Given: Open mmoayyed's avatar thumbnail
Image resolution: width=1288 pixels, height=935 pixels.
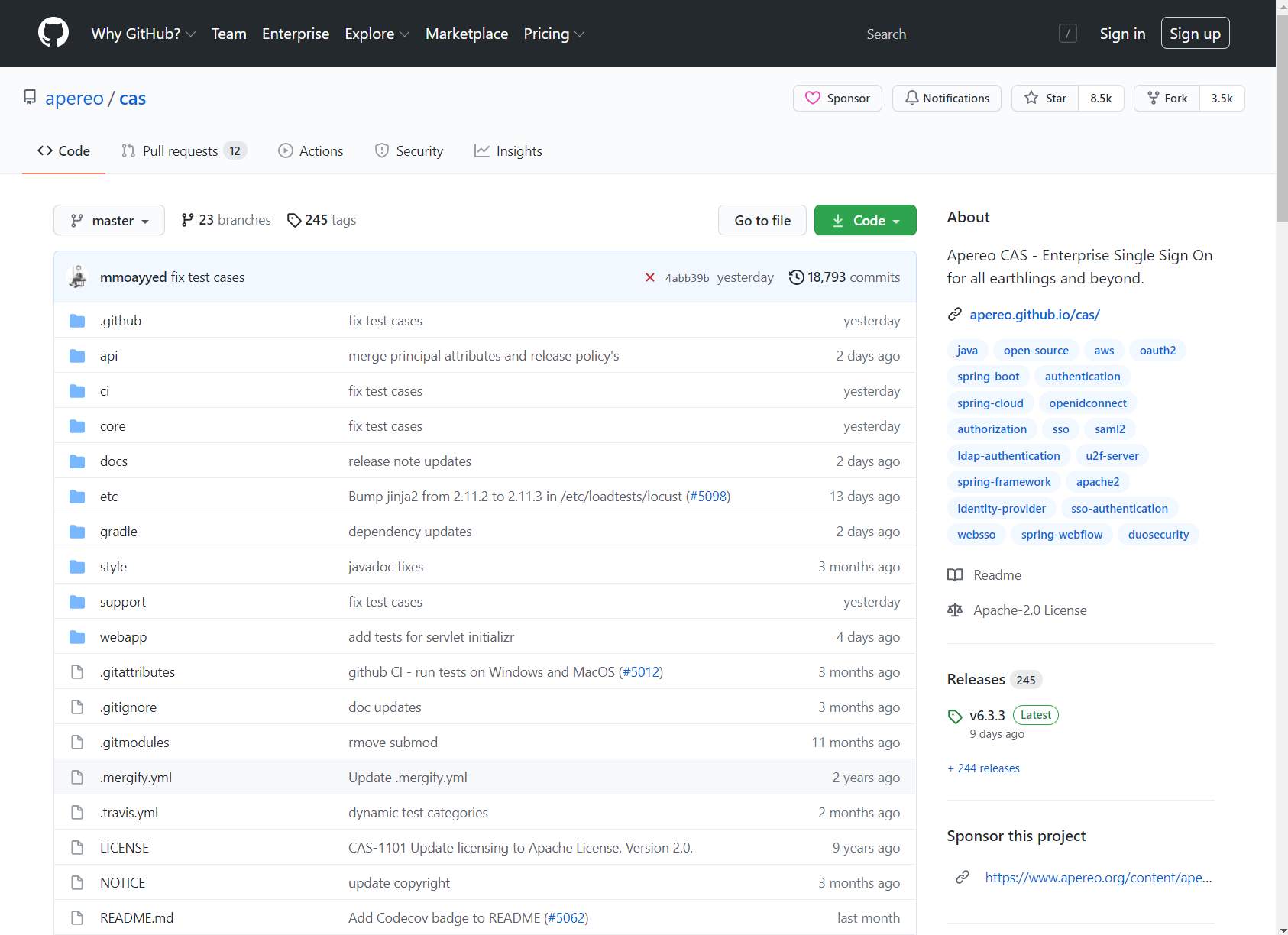Looking at the screenshot, I should [78, 277].
